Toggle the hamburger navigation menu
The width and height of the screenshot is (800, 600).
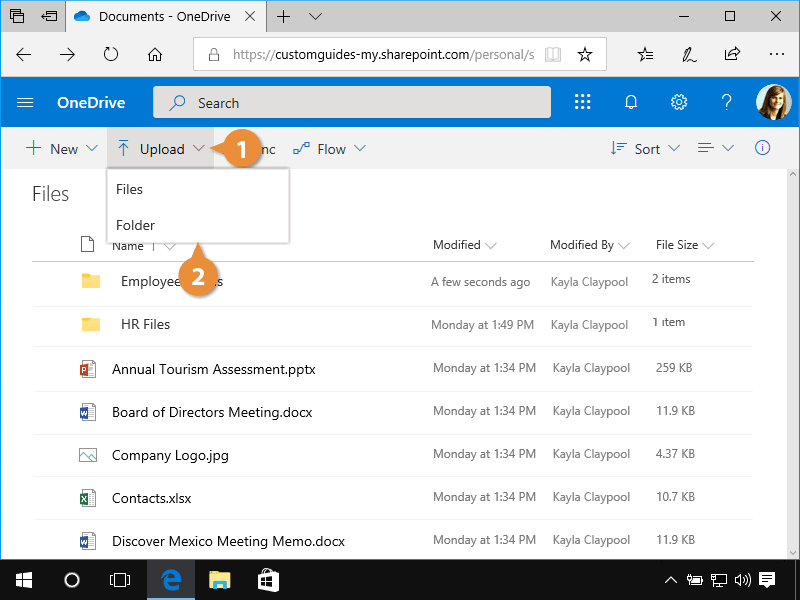[25, 103]
